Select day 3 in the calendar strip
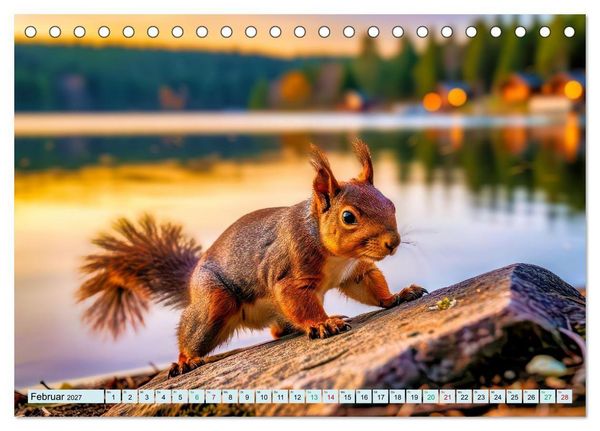600x431 pixels. coord(147,397)
